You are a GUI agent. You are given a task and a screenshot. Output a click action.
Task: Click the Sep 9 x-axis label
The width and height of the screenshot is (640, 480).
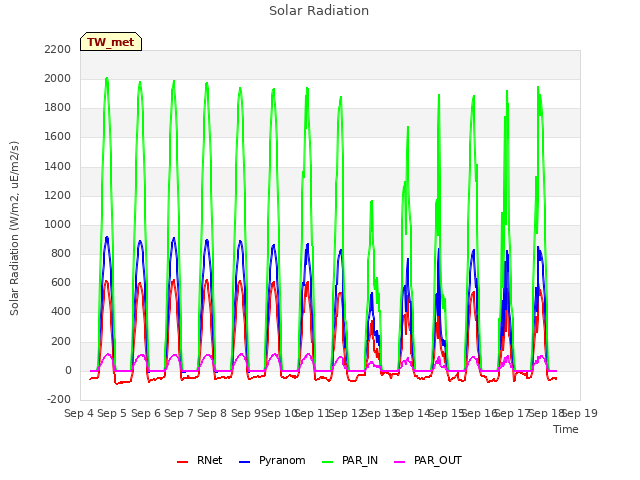point(245,413)
